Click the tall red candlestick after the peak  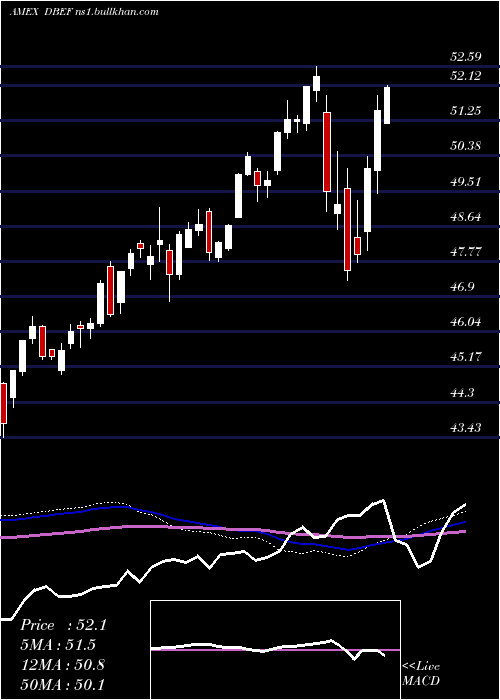pyautogui.click(x=327, y=152)
